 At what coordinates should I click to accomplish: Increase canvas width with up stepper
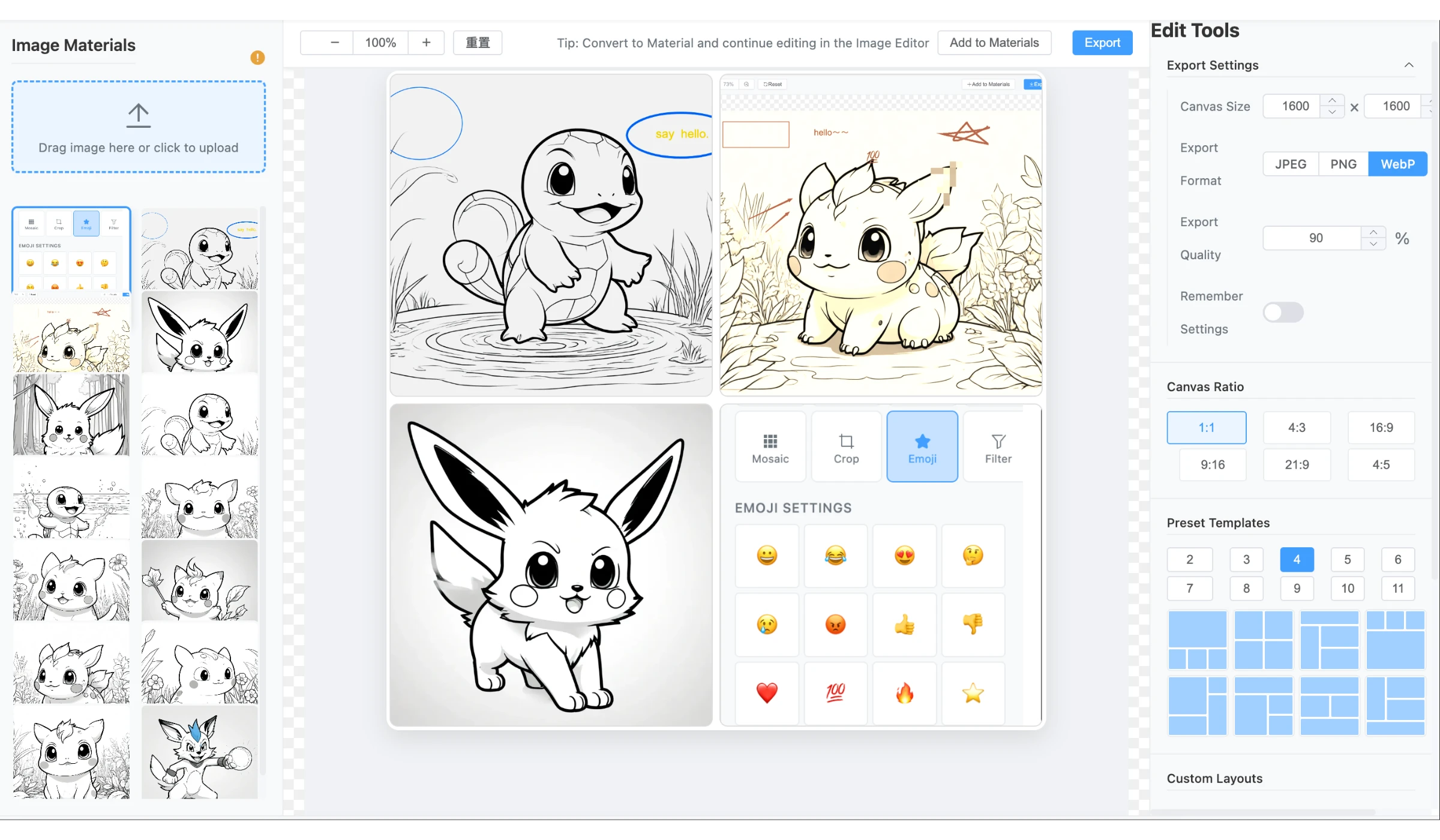pyautogui.click(x=1332, y=100)
